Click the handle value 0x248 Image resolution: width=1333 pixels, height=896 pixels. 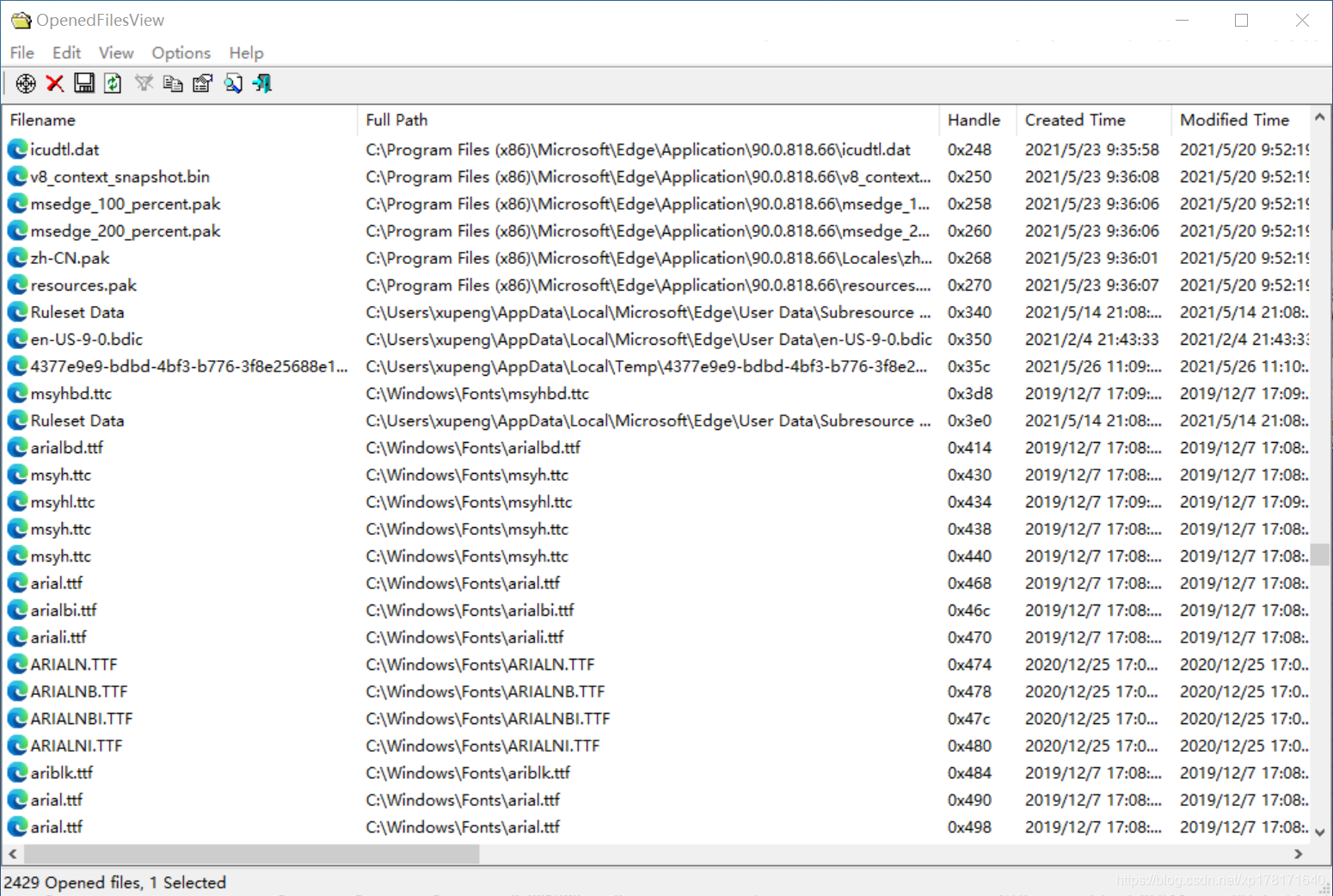[x=969, y=150]
